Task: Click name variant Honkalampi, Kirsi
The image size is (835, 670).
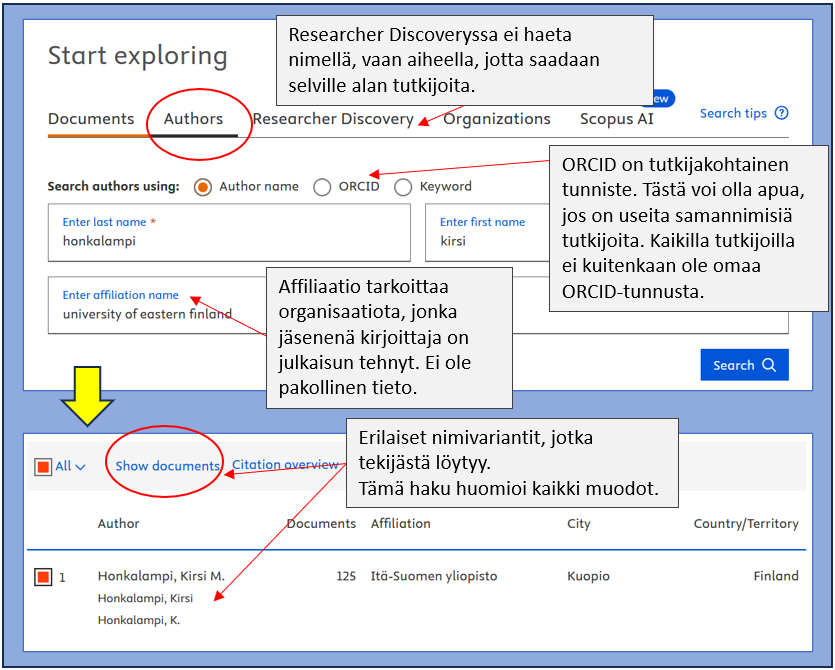Action: click(x=145, y=598)
